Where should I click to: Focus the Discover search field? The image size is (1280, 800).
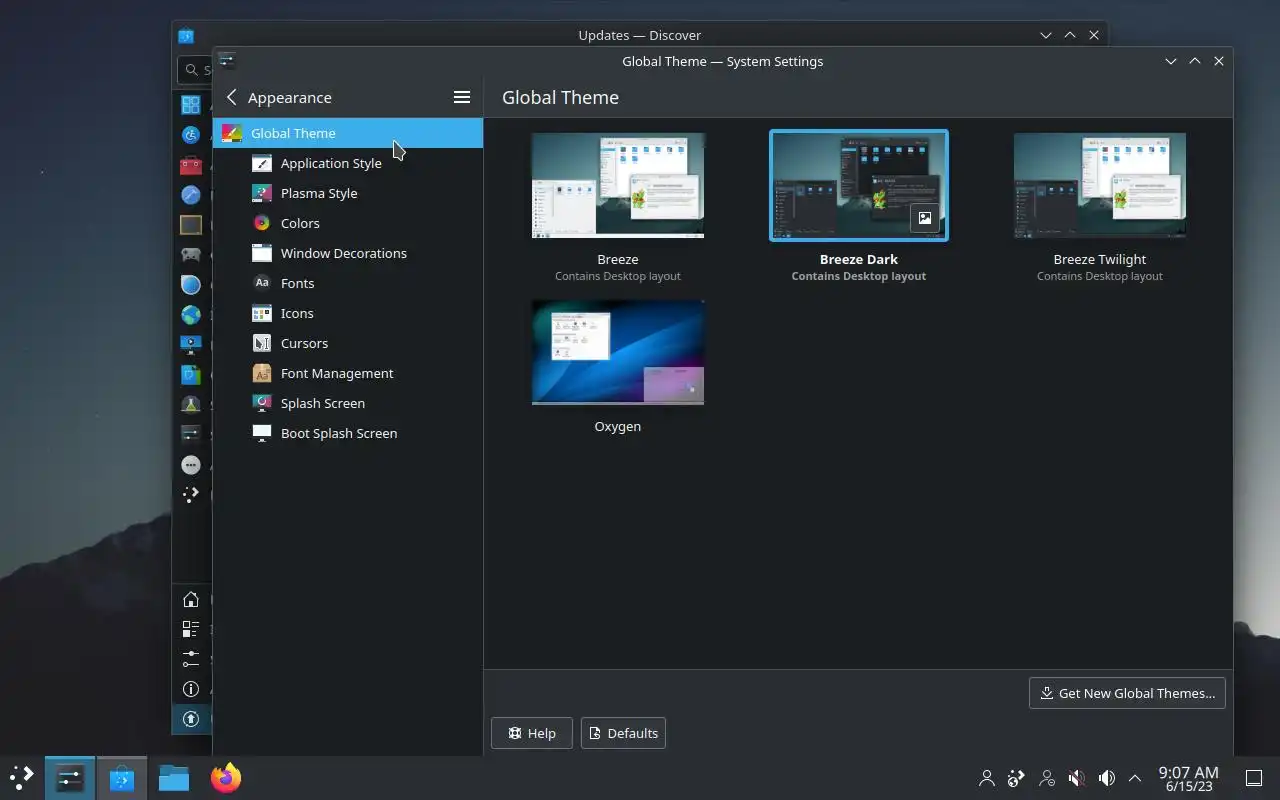point(196,70)
